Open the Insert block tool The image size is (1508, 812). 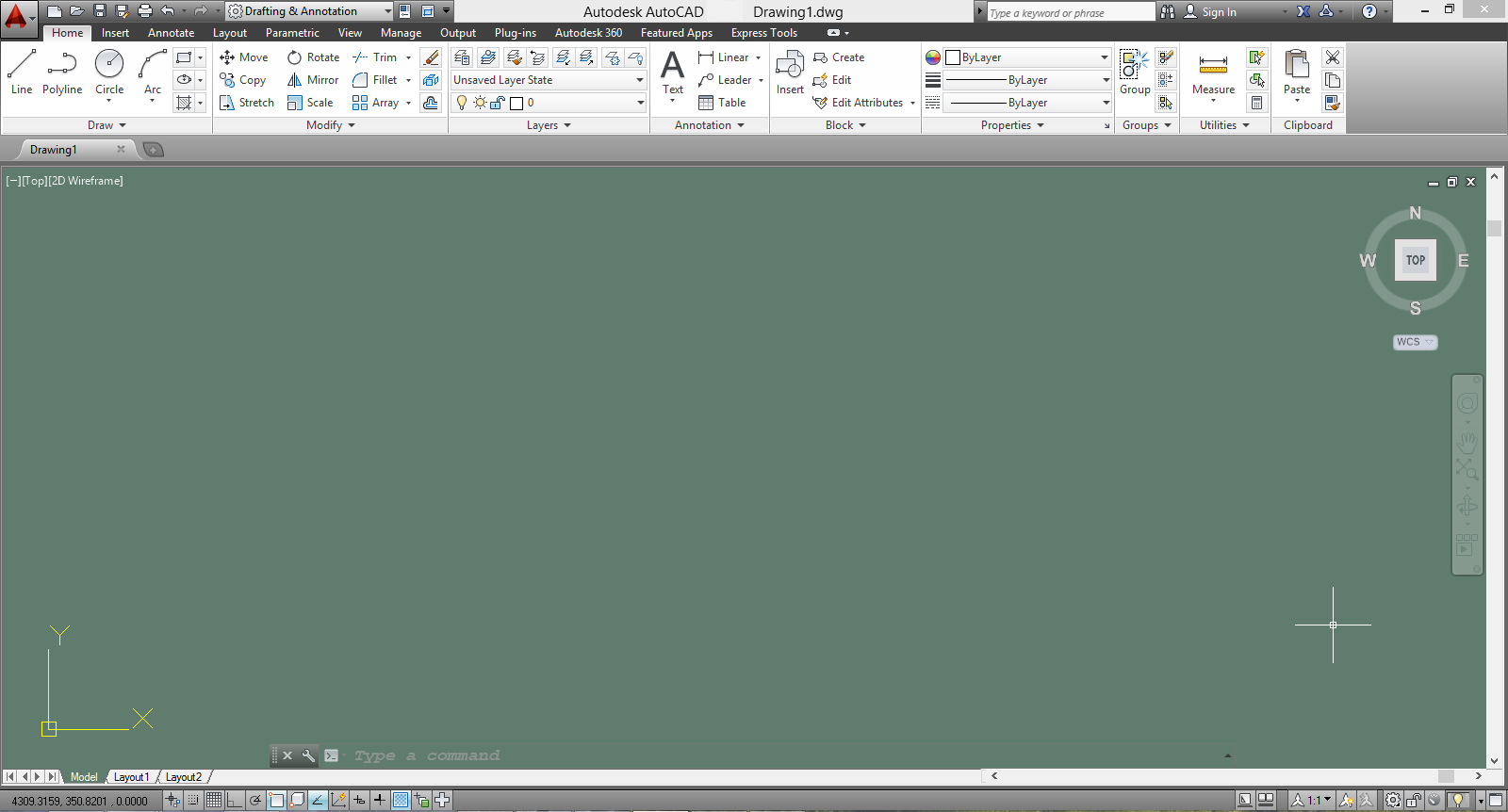[790, 73]
